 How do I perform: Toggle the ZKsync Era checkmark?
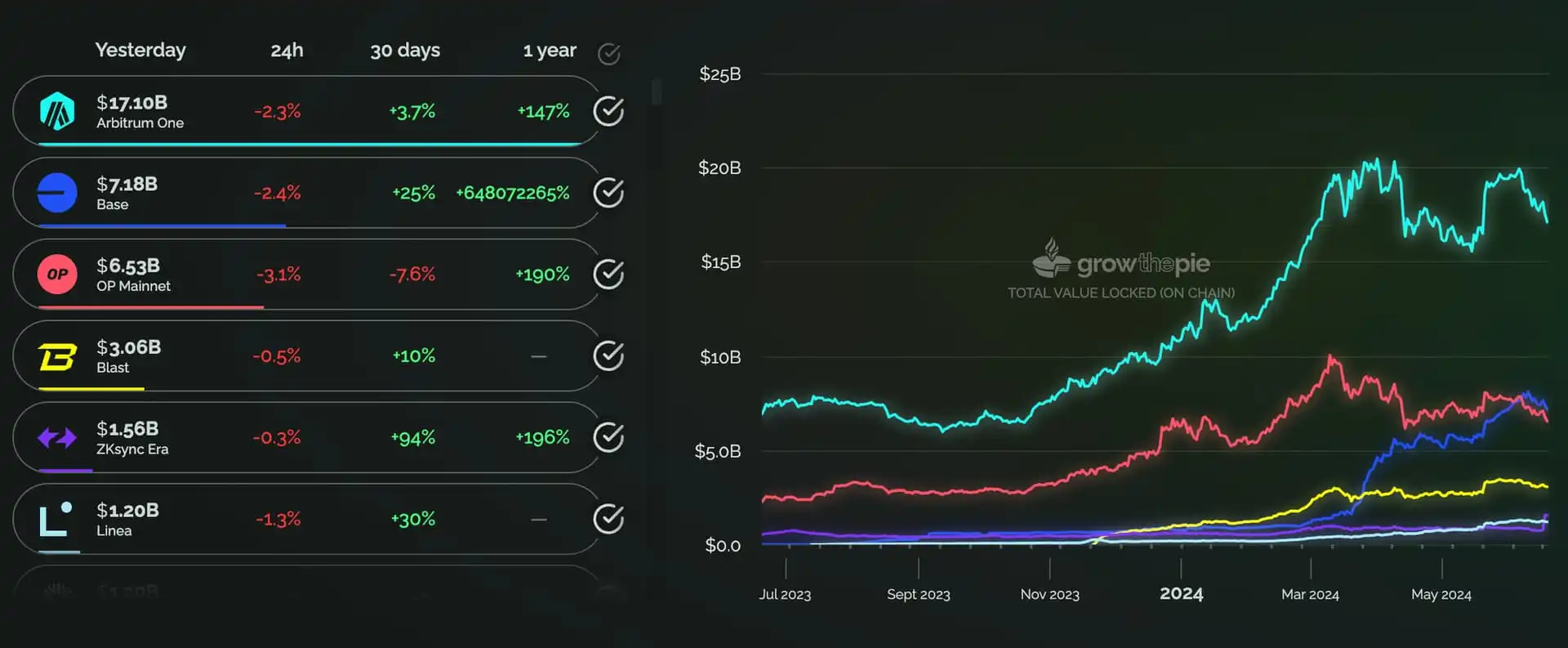pos(608,438)
